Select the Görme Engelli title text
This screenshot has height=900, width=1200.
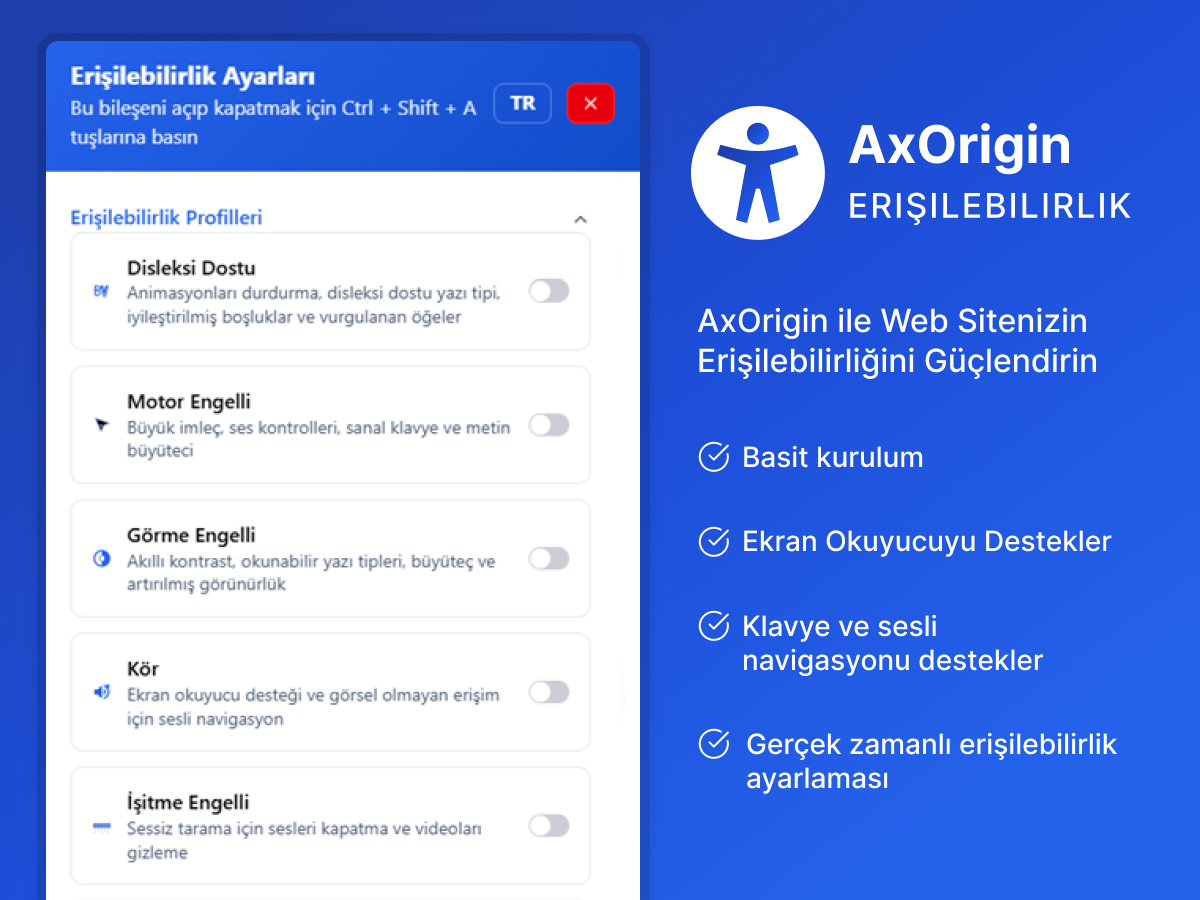coord(191,535)
